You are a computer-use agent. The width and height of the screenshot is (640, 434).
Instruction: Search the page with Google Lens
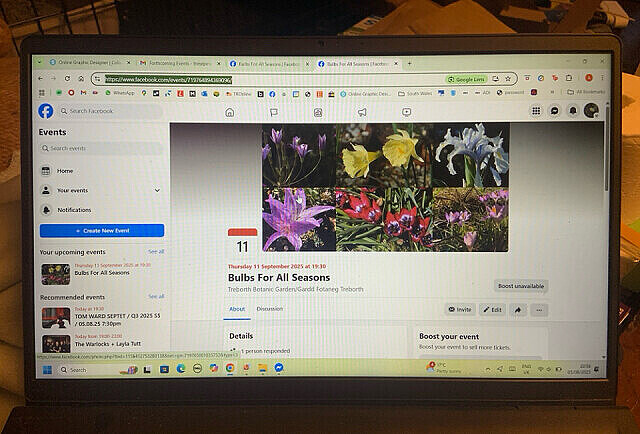(466, 79)
